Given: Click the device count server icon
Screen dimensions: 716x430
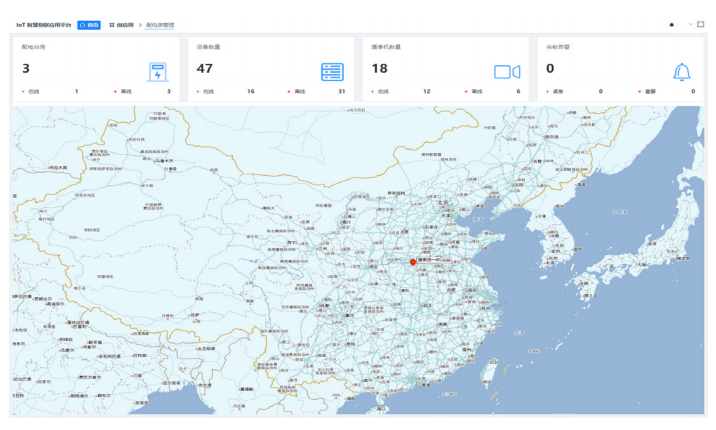Looking at the screenshot, I should click(x=332, y=72).
